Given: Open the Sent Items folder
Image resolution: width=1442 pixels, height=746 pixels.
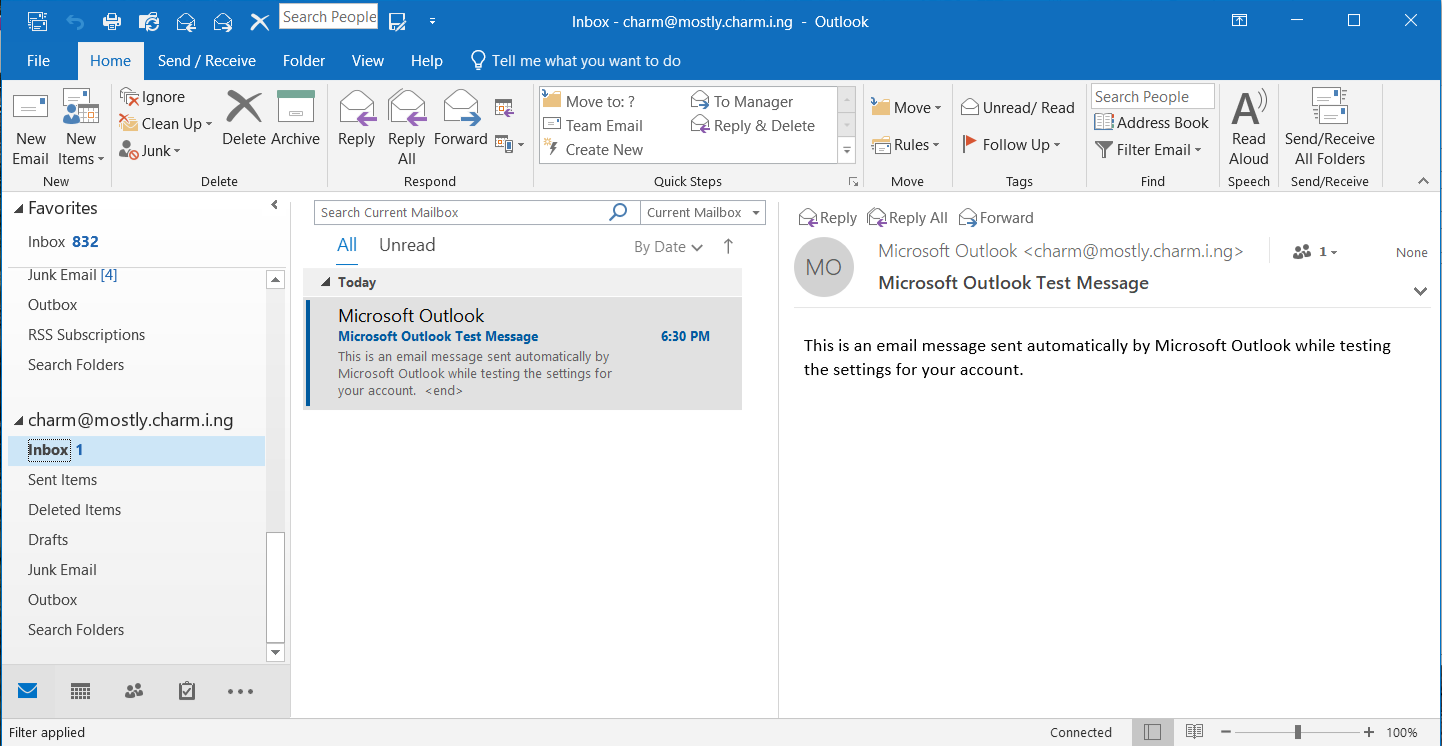Looking at the screenshot, I should pos(62,479).
